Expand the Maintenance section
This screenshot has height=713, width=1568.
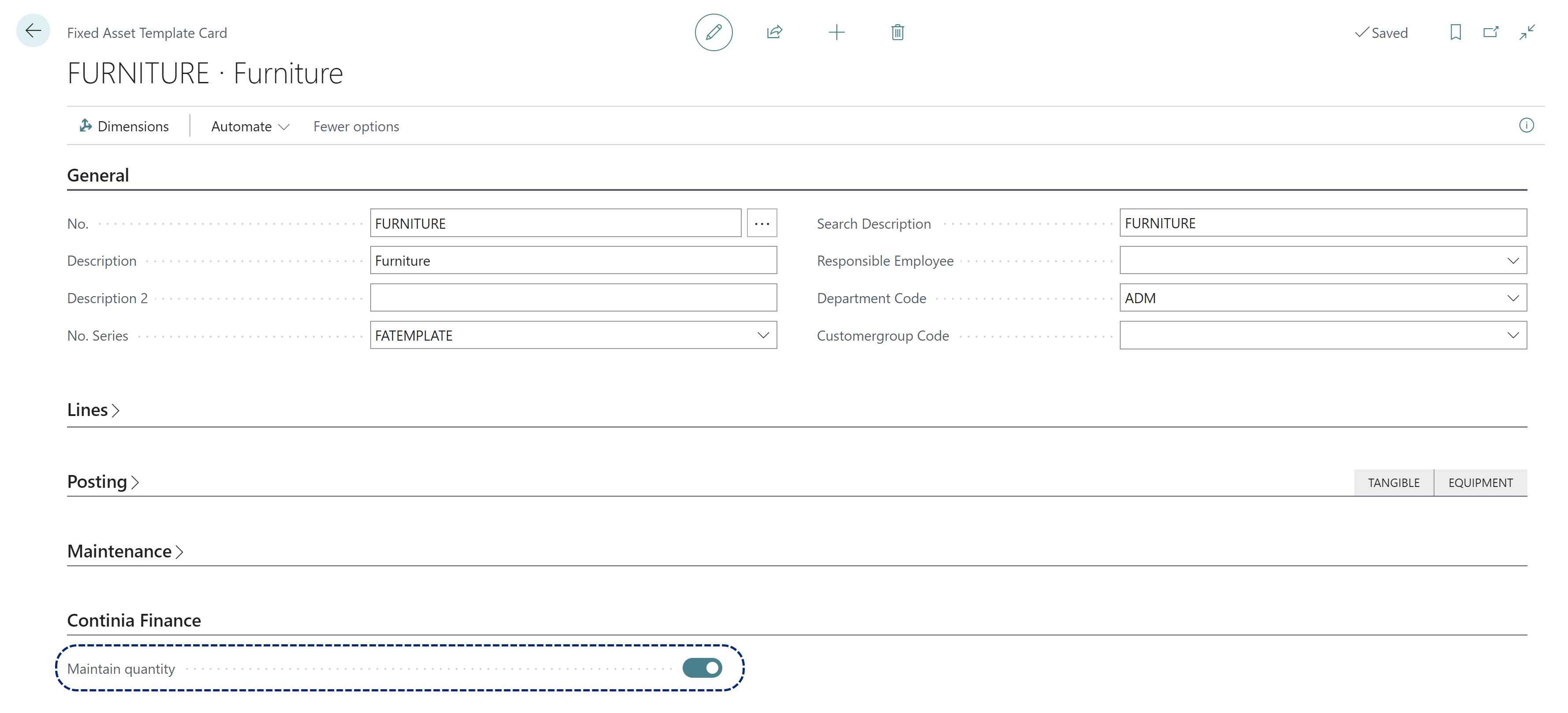click(125, 551)
